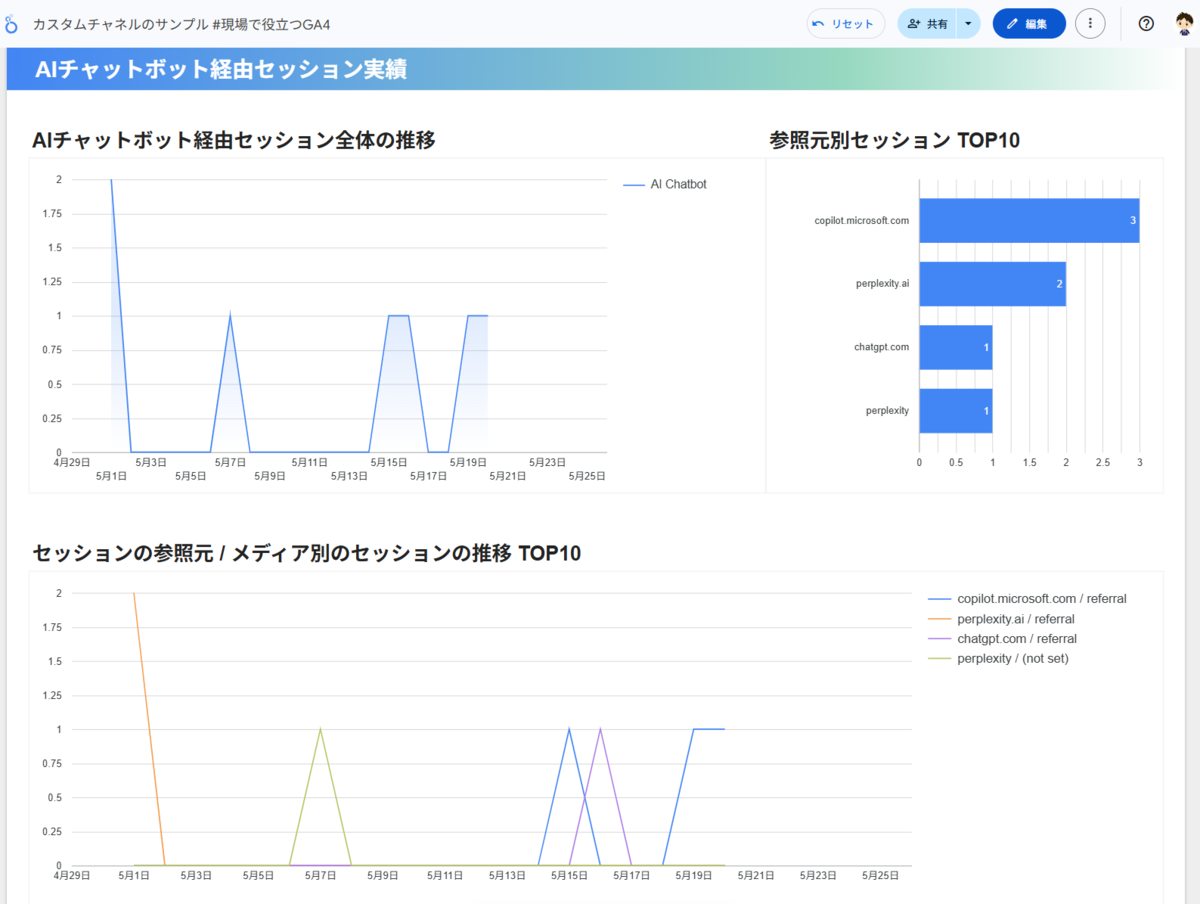Click the perplexity.ai bar with value 2
Viewport: 1200px width, 904px height.
point(992,284)
